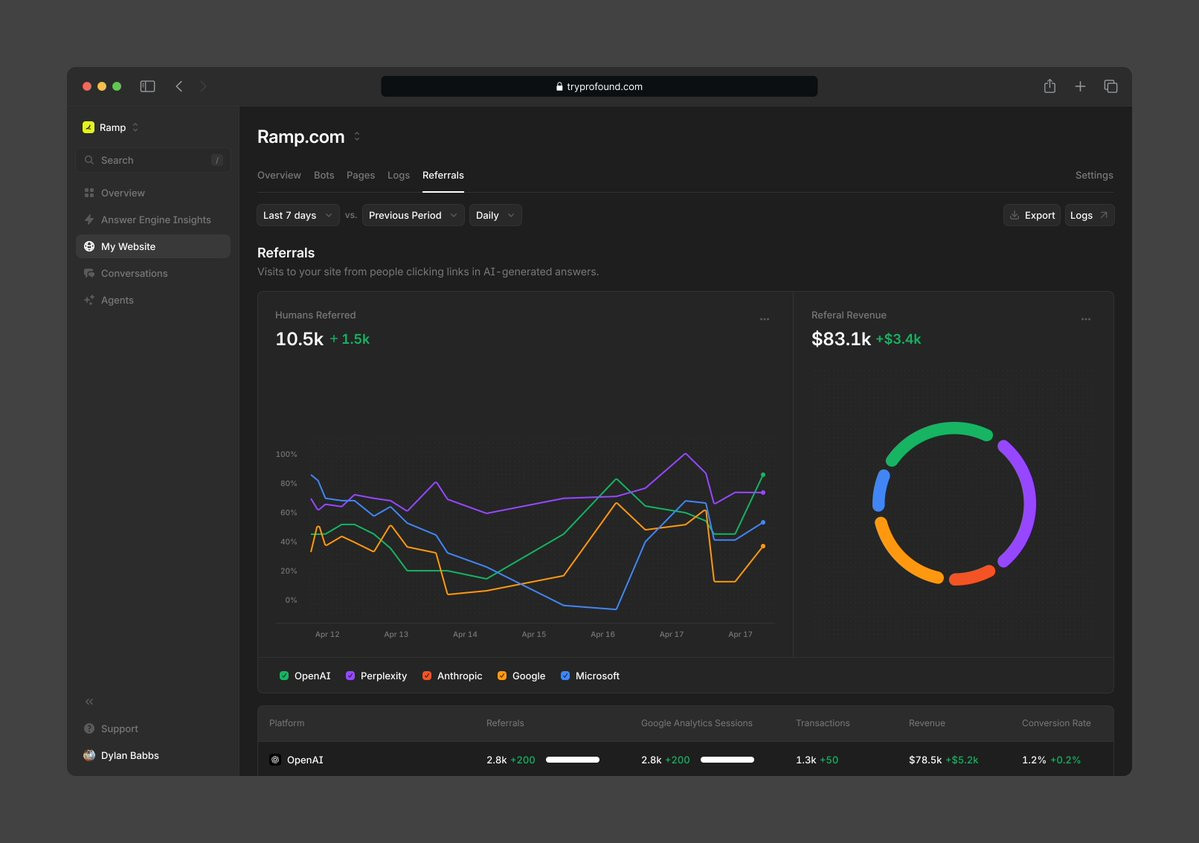This screenshot has width=1199, height=843.
Task: Click the lock icon in address bar
Action: pos(559,86)
